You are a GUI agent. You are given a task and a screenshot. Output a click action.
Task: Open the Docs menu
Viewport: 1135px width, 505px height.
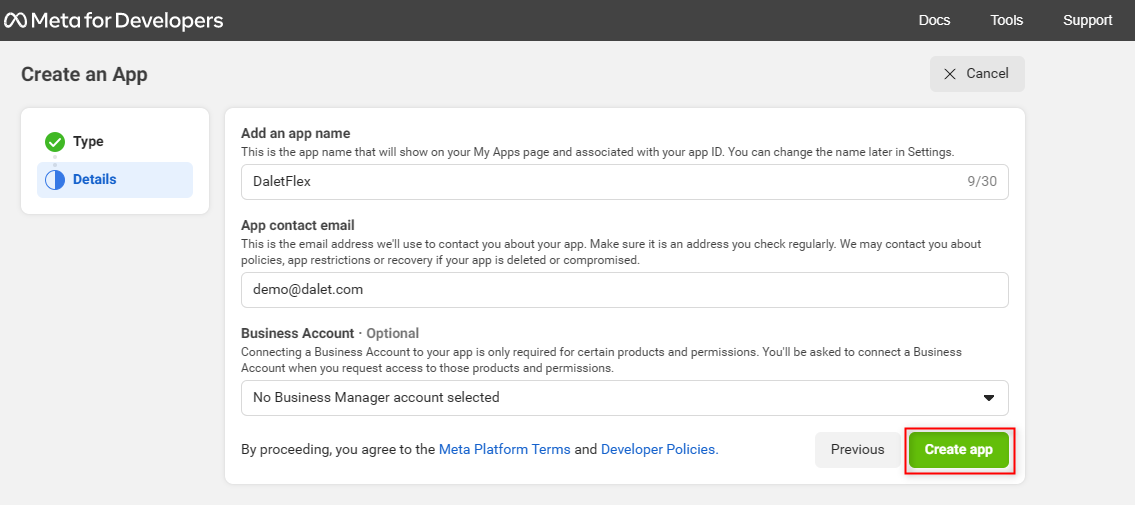point(934,20)
